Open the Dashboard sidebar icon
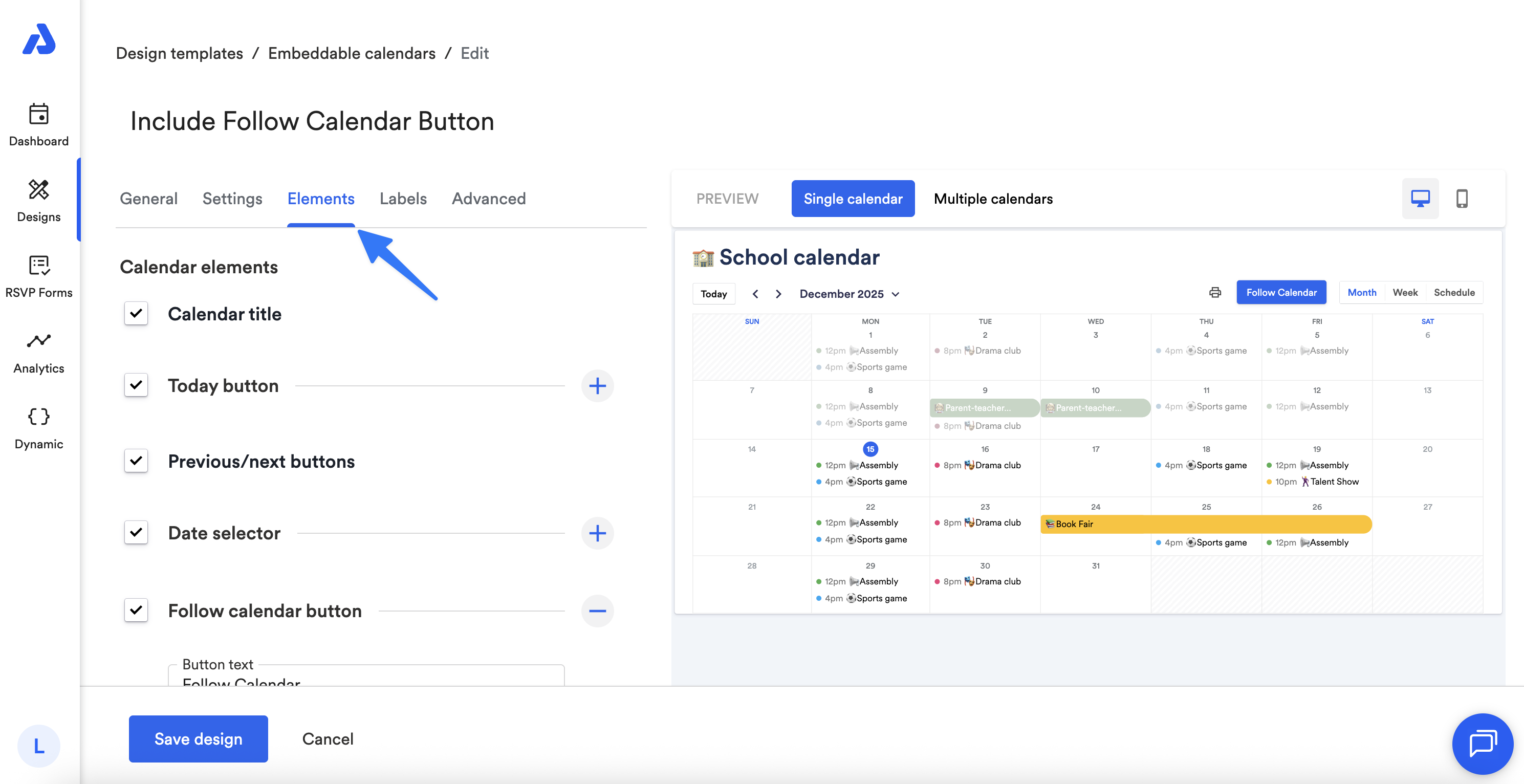Image resolution: width=1524 pixels, height=784 pixels. click(38, 114)
